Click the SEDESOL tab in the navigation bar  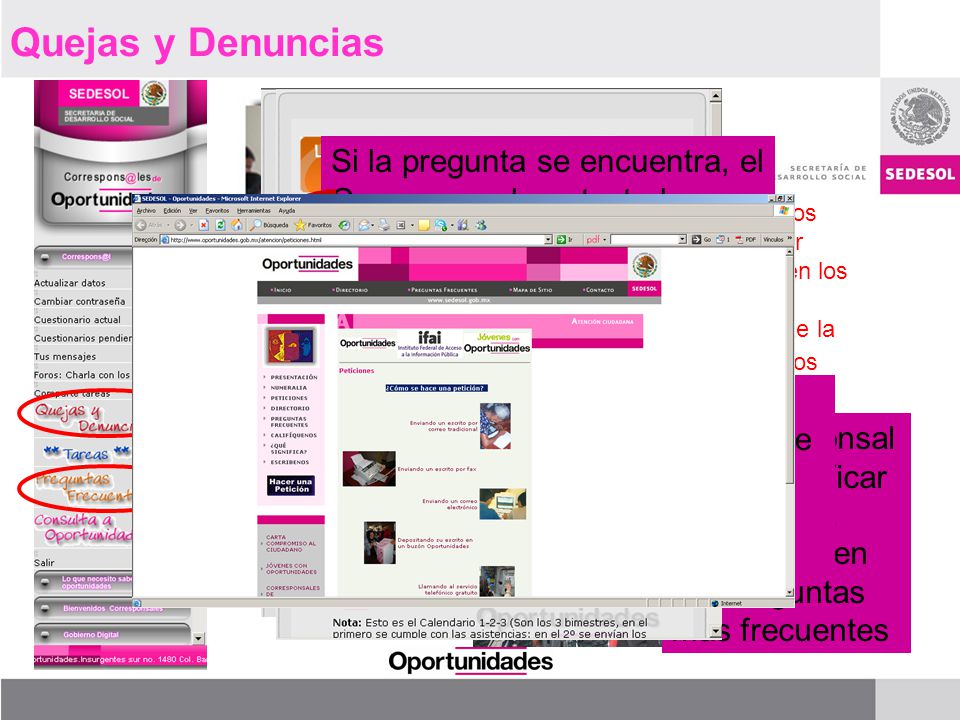coord(644,288)
